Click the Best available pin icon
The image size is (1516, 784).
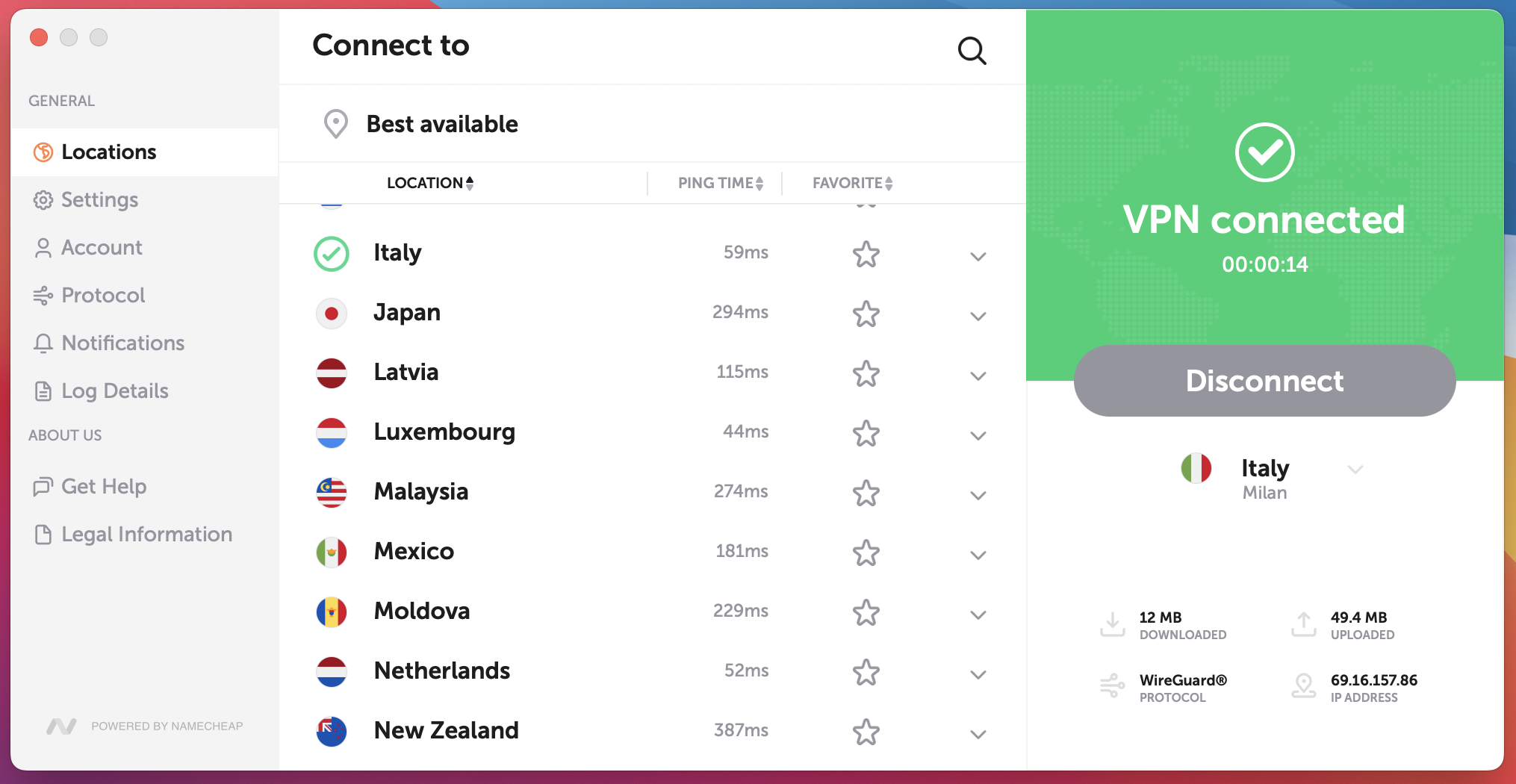pyautogui.click(x=336, y=124)
